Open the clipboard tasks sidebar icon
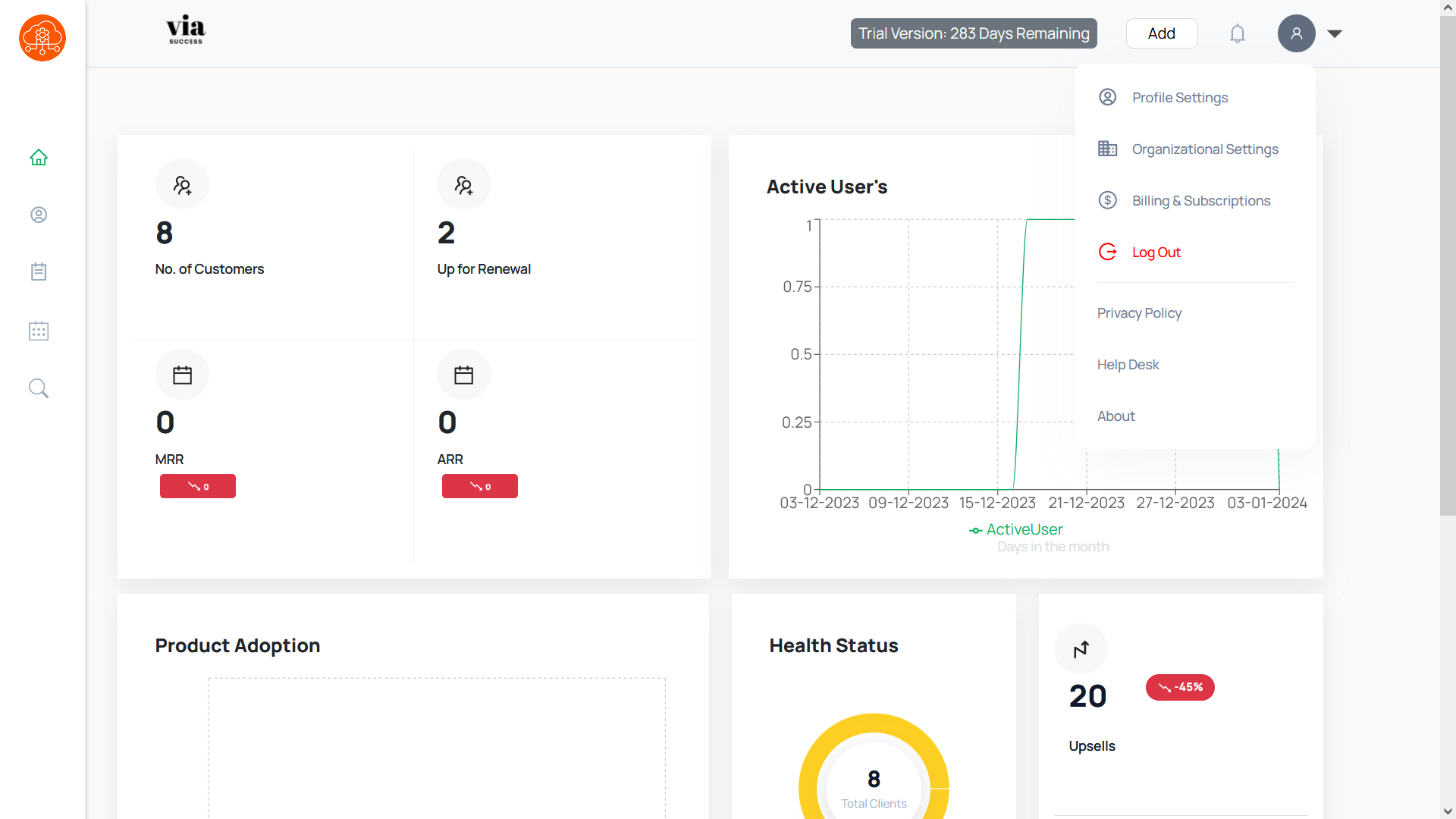 pyautogui.click(x=39, y=271)
